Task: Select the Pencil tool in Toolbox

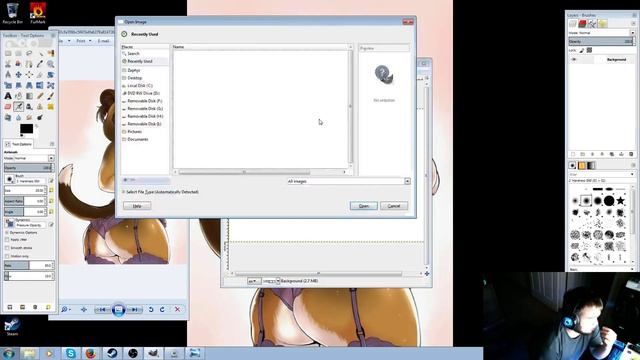Action: [40, 96]
